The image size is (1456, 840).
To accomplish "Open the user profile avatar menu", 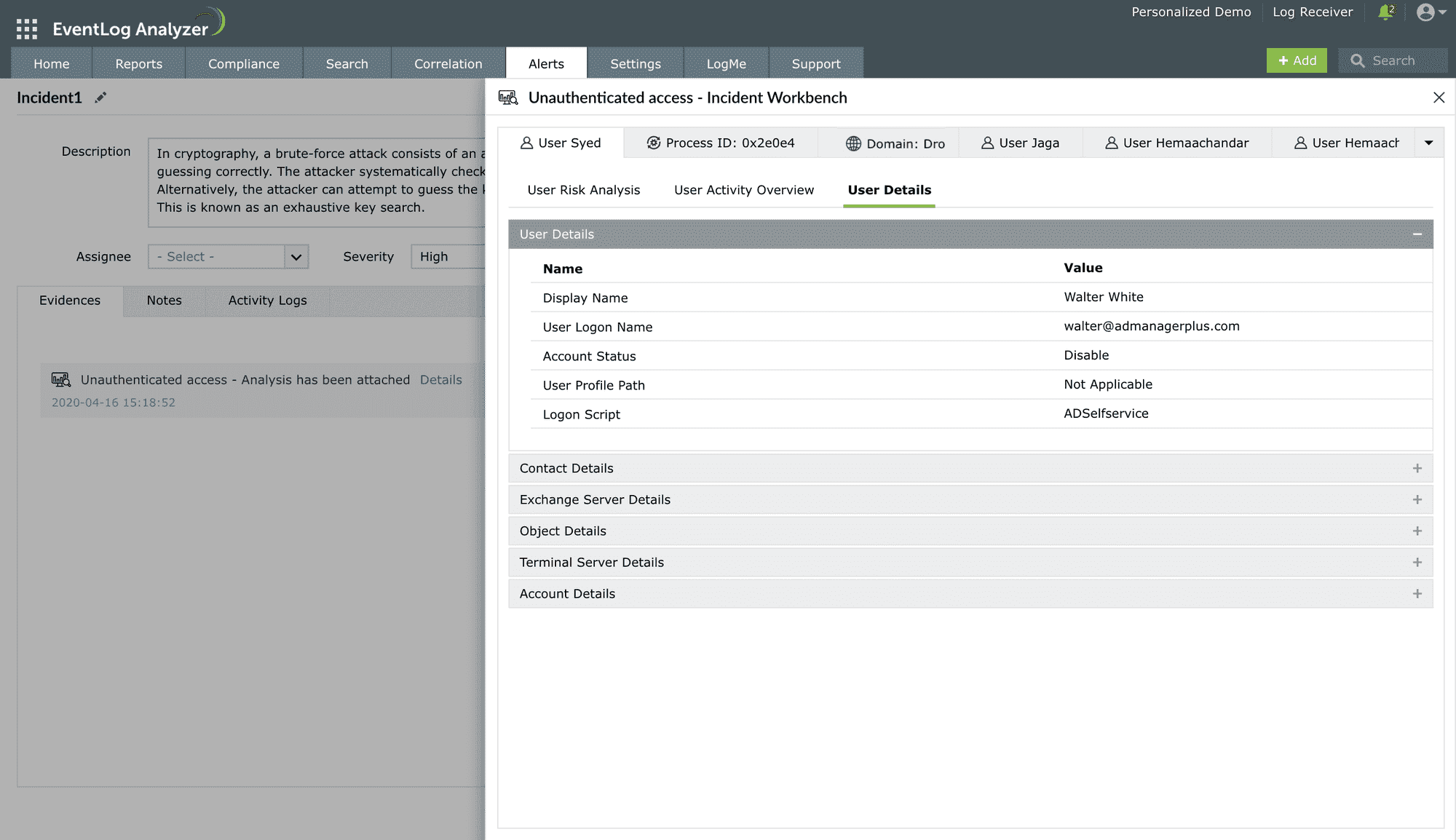I will click(x=1430, y=12).
